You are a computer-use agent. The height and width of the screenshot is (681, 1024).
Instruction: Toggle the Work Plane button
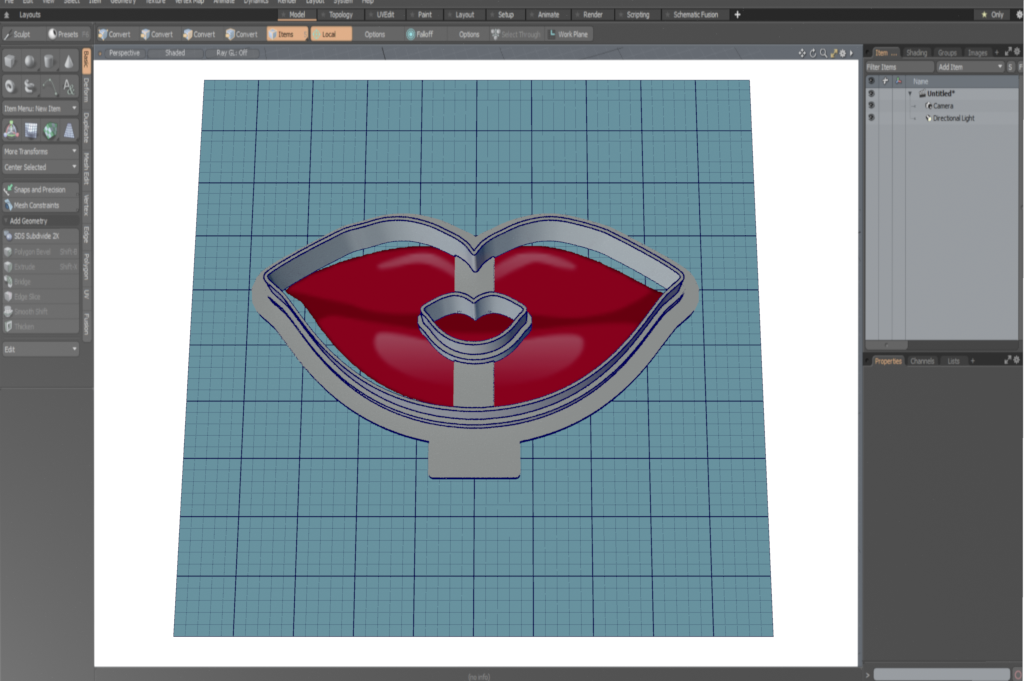coord(568,34)
